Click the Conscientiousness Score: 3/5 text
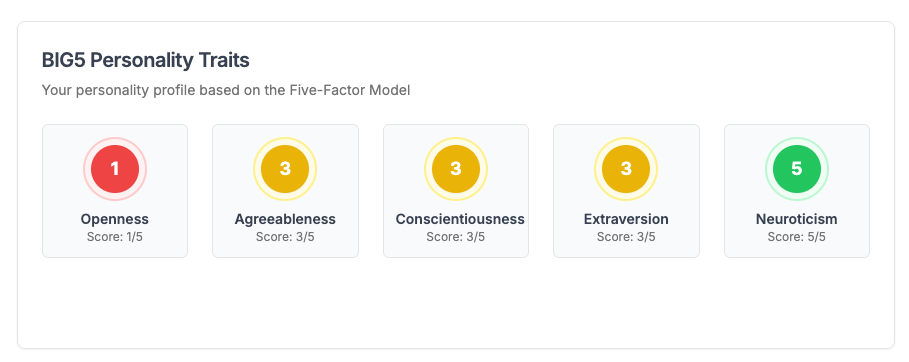Image resolution: width=909 pixels, height=362 pixels. pyautogui.click(x=456, y=237)
